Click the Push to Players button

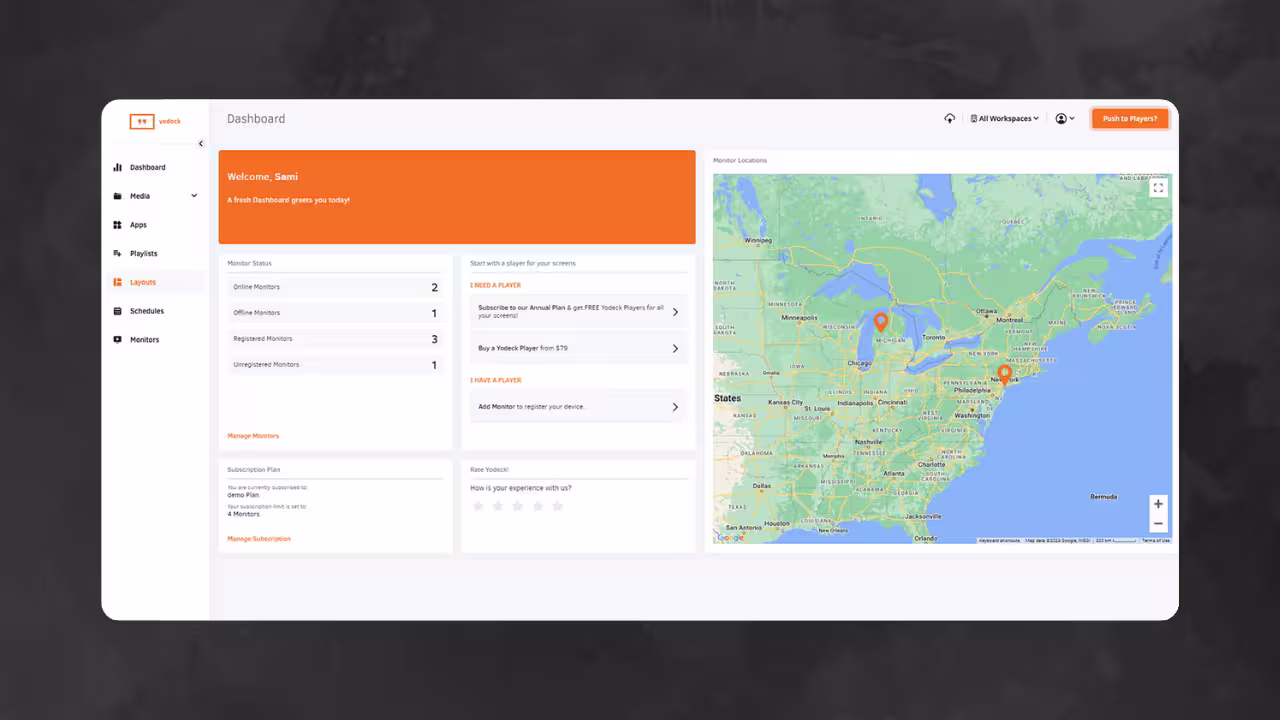pyautogui.click(x=1130, y=118)
